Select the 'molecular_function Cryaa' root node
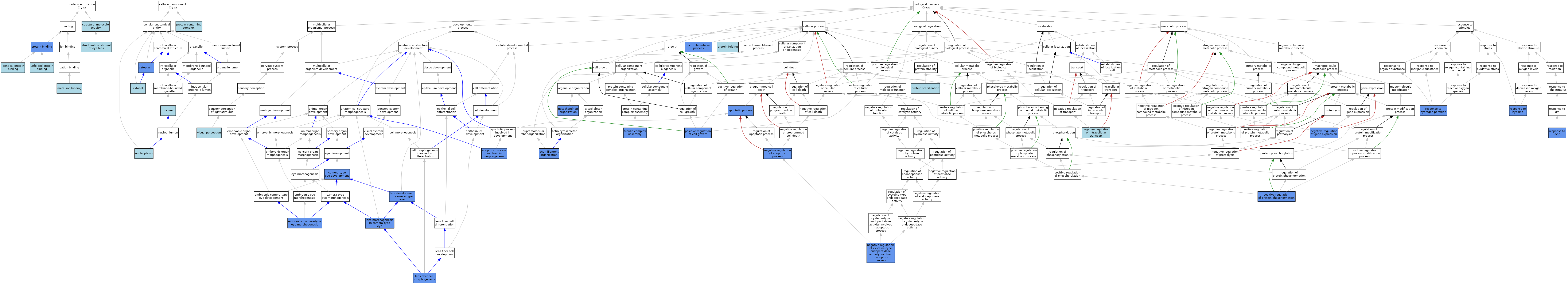 [x=82, y=6]
